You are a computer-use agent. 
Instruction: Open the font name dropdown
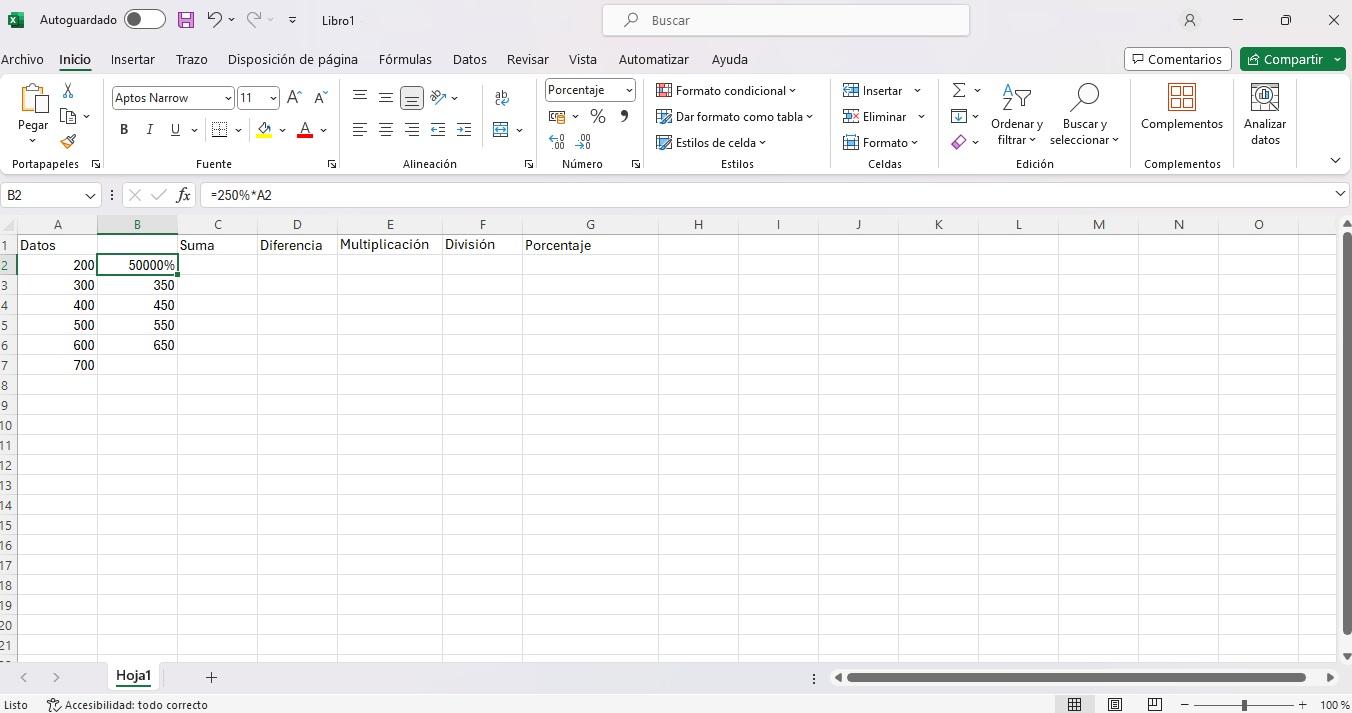[x=228, y=98]
